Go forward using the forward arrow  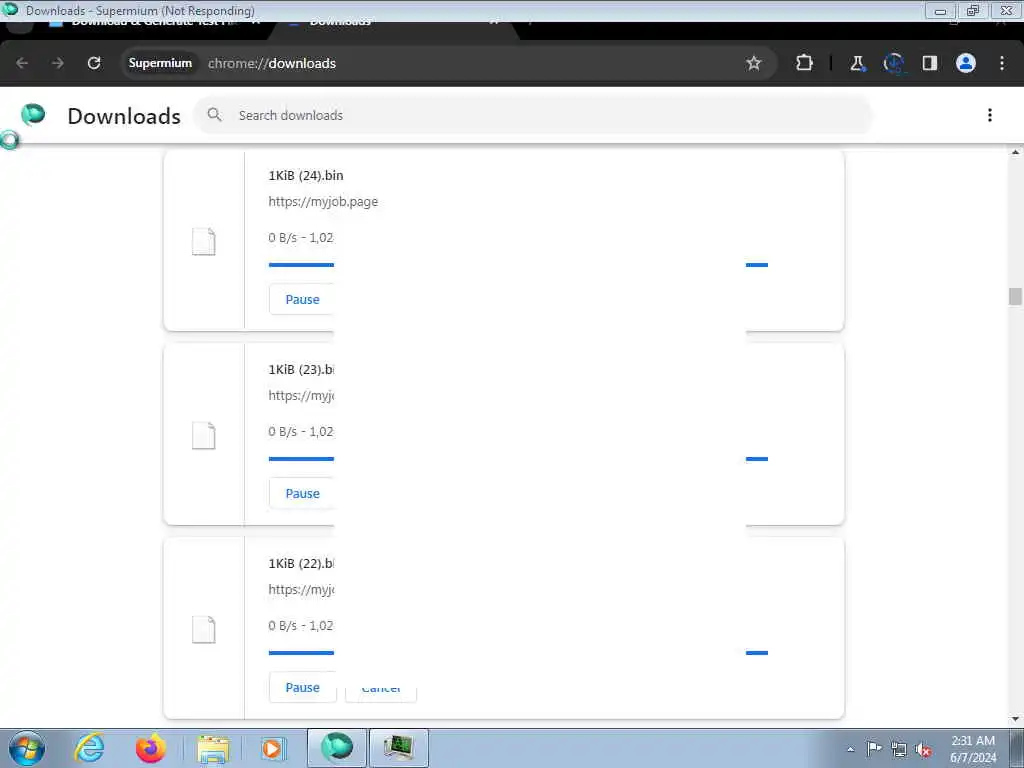pyautogui.click(x=57, y=63)
